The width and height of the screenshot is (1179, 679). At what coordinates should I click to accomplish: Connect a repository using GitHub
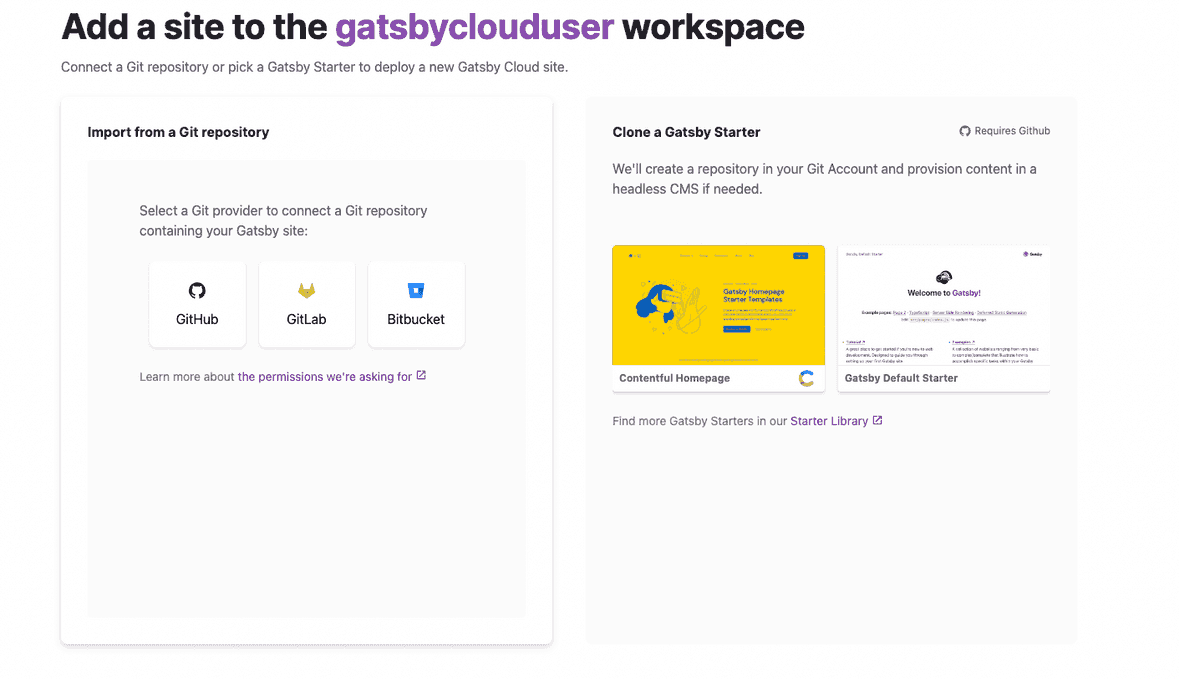click(197, 304)
